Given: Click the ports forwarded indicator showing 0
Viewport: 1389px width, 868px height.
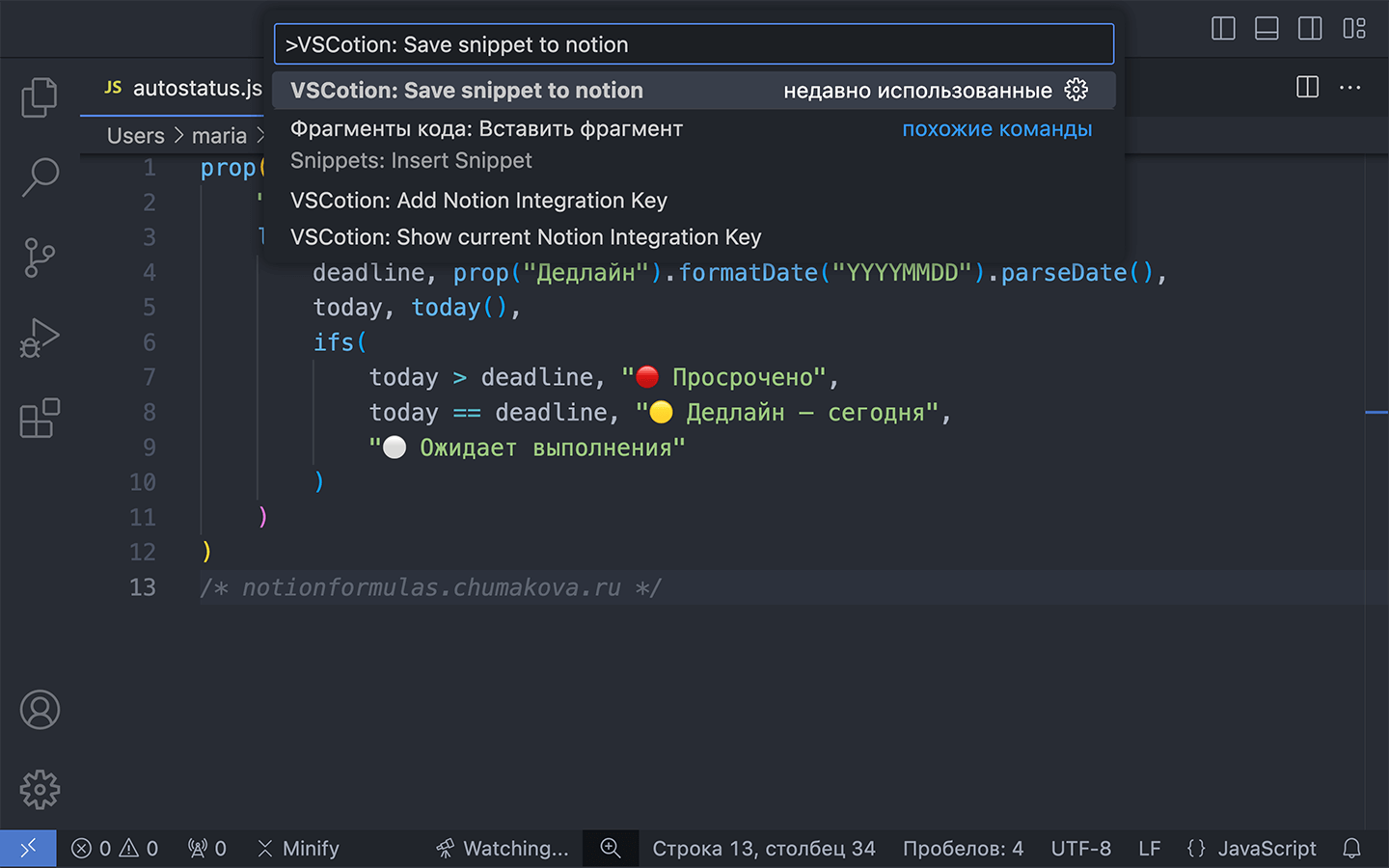Looking at the screenshot, I should [207, 849].
